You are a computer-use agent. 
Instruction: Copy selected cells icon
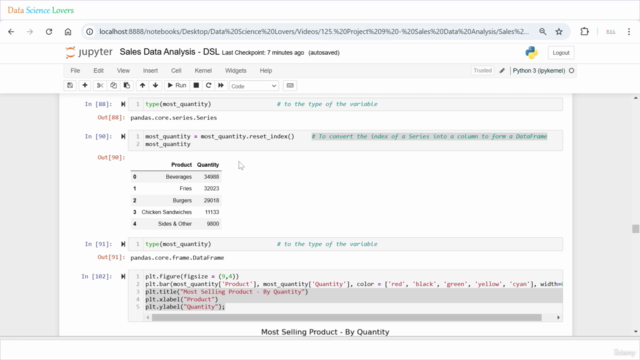[x=113, y=85]
